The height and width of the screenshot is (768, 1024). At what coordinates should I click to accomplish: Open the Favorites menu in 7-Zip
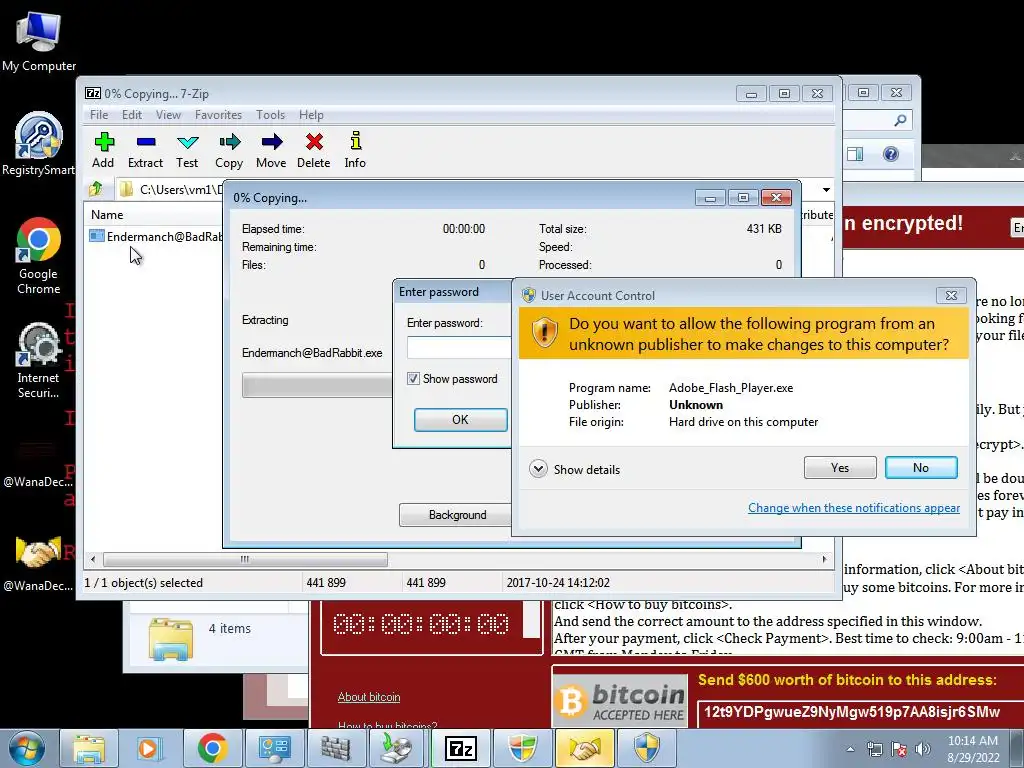point(219,115)
